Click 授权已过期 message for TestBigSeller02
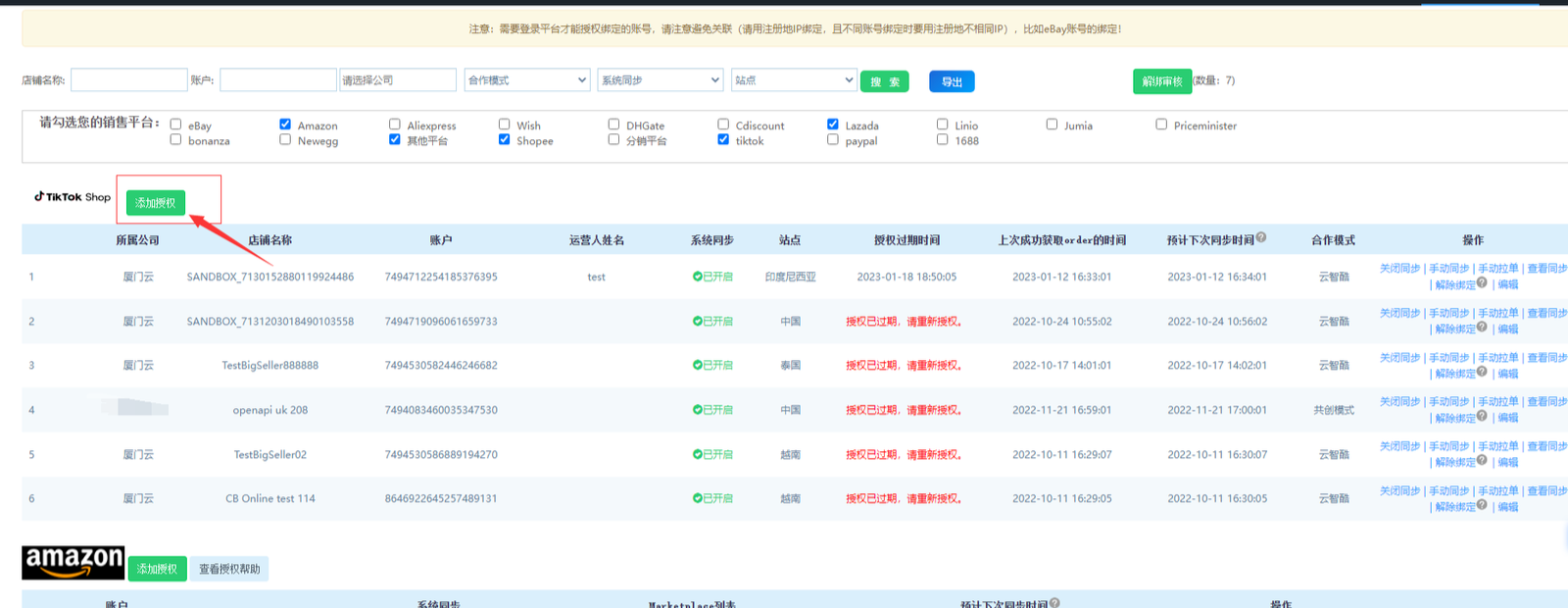The height and width of the screenshot is (608, 1568). click(x=904, y=454)
